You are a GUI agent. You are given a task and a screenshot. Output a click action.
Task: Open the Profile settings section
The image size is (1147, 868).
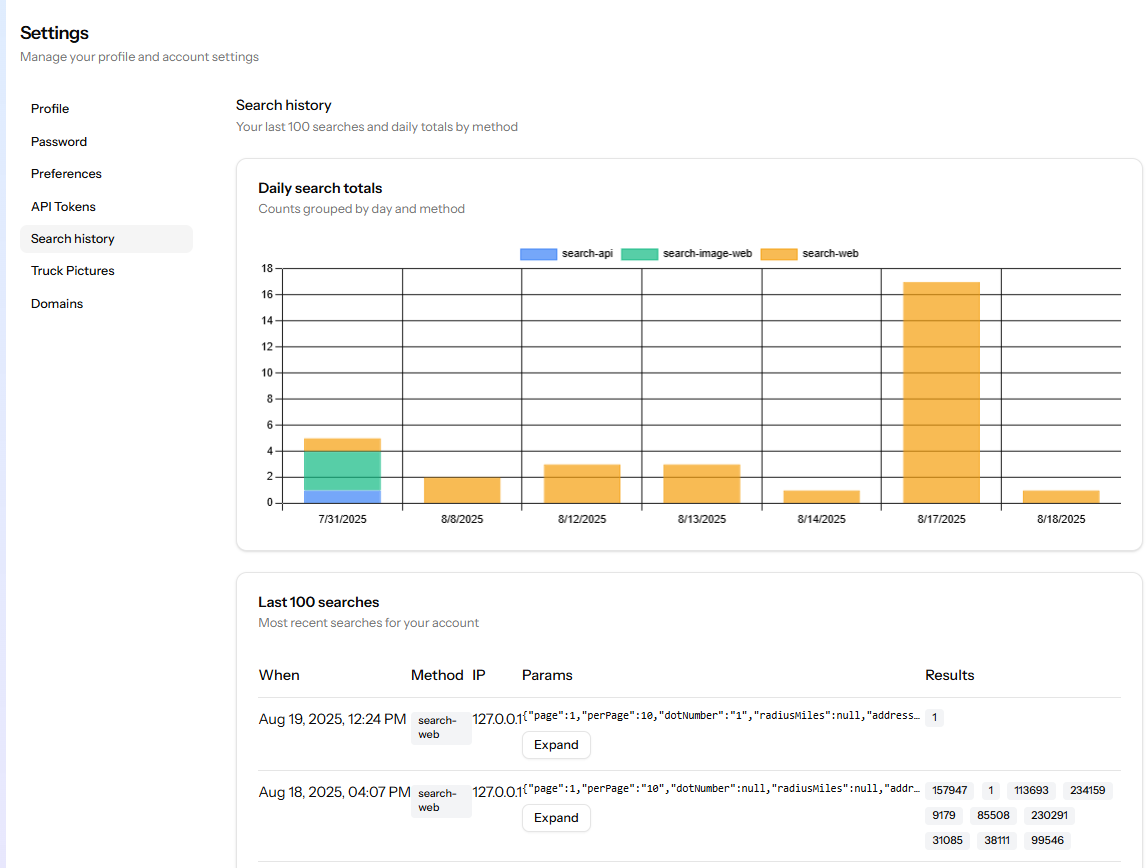click(50, 108)
